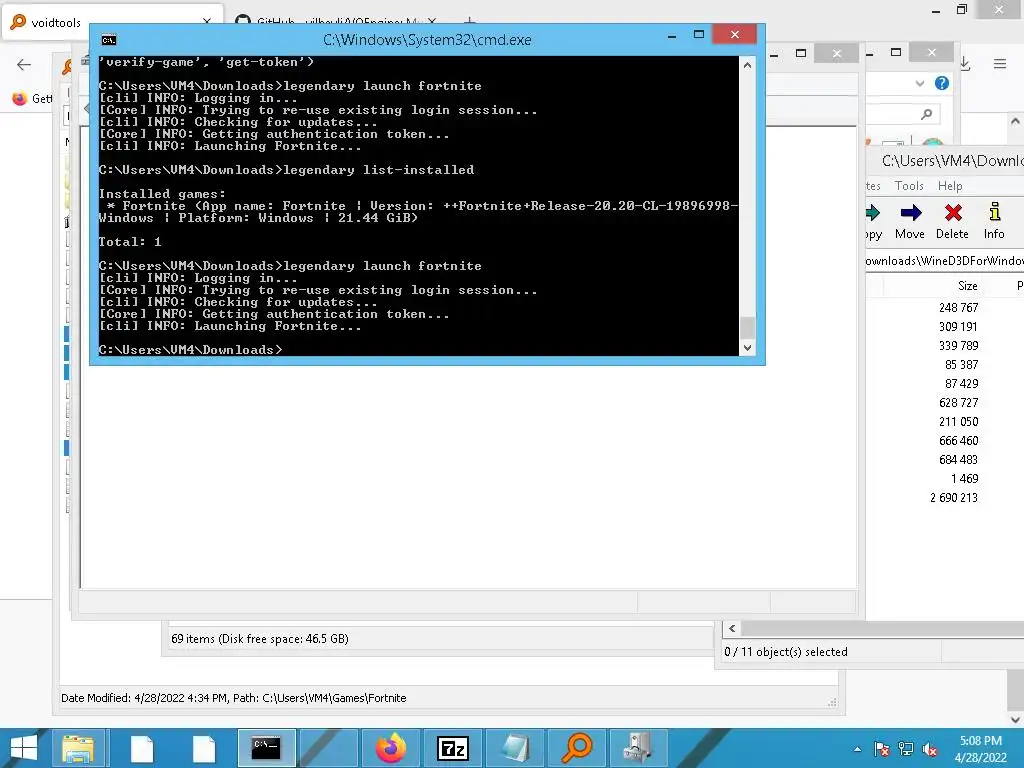Click the 7-Zip address path field

coord(944,261)
